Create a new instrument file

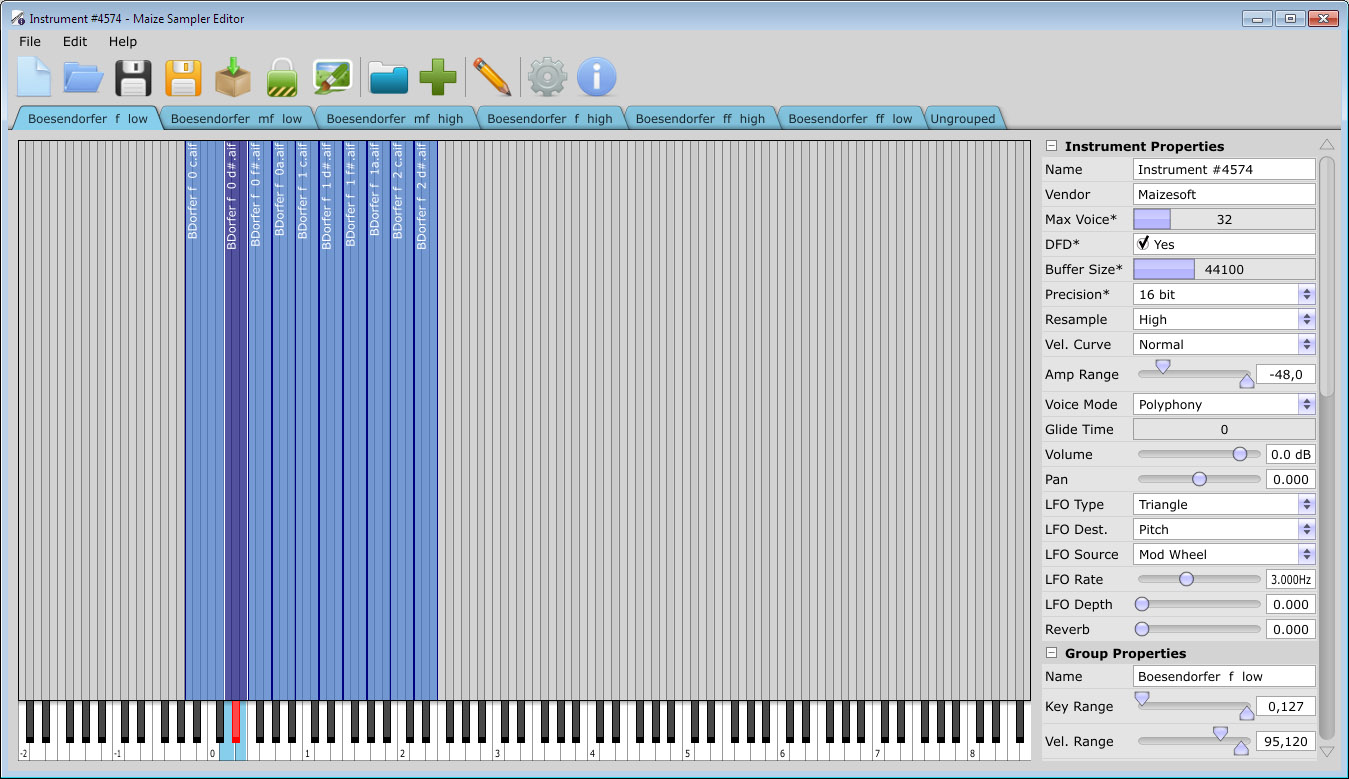[x=33, y=76]
